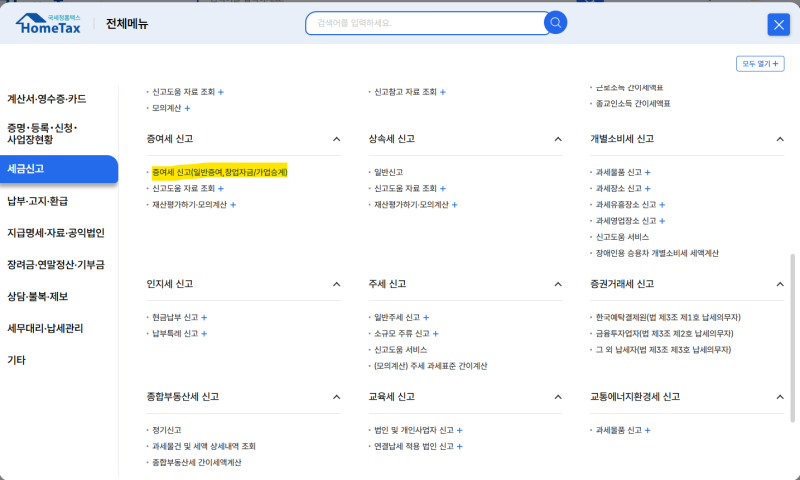Open 지급명세·자료·공익법인 sidebar menu
The width and height of the screenshot is (800, 480).
click(x=56, y=233)
